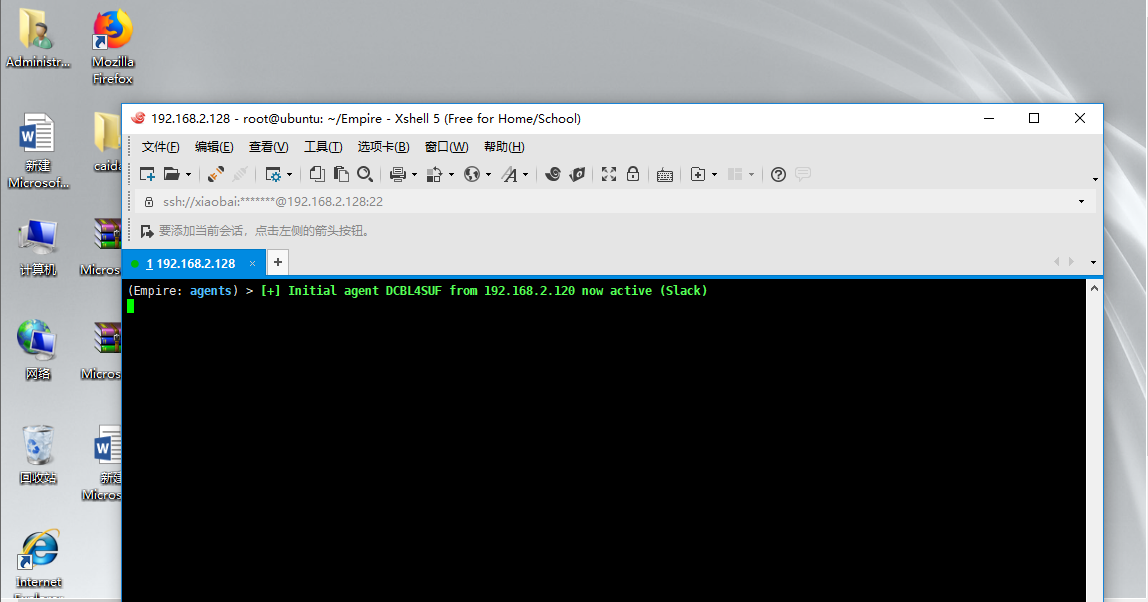Toggle full screen icon in toolbar
1148x602 pixels.
point(608,174)
